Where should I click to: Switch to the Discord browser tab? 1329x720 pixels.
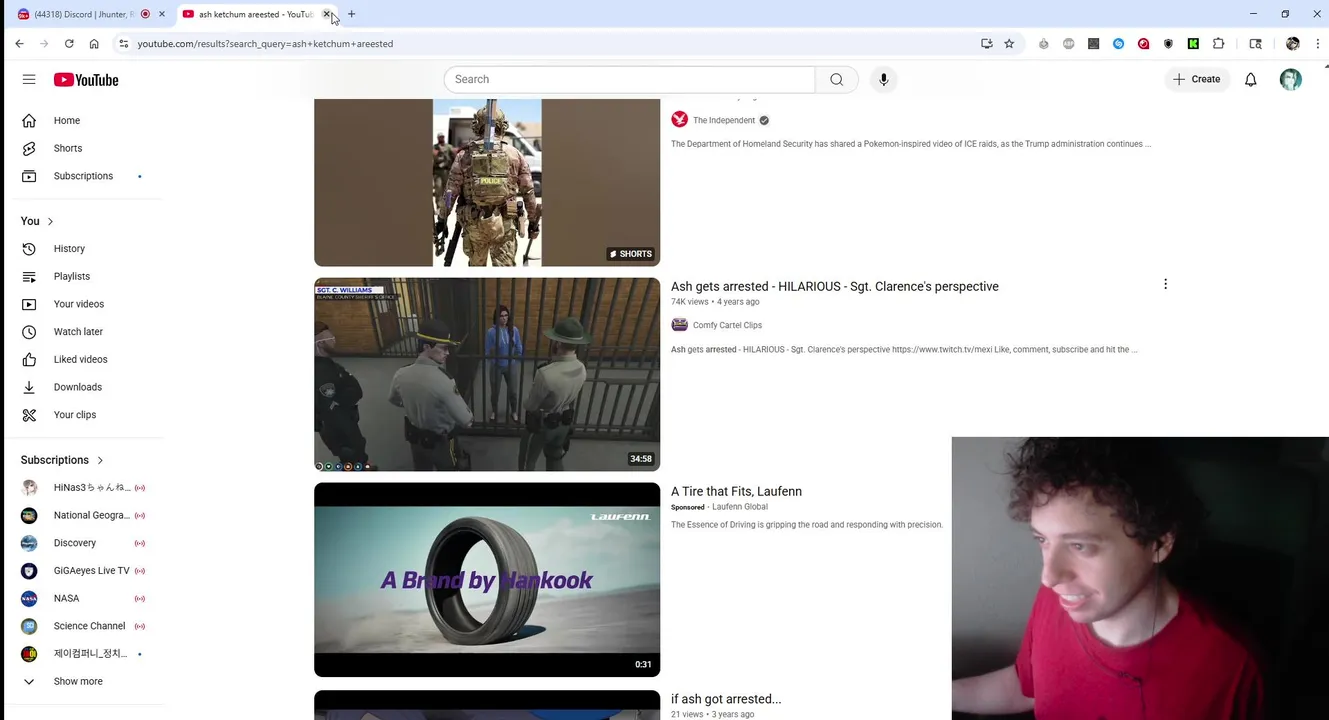coord(90,14)
